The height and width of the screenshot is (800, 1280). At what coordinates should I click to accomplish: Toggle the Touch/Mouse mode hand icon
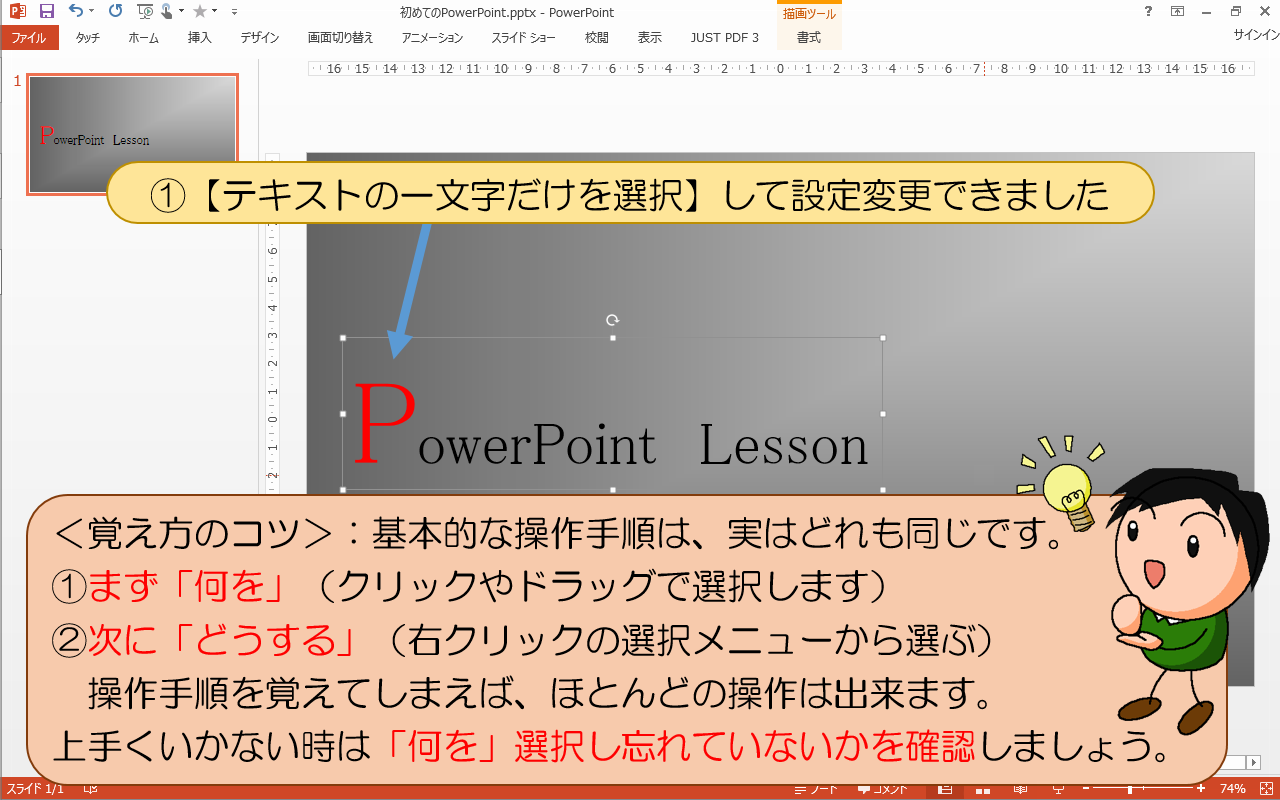167,12
